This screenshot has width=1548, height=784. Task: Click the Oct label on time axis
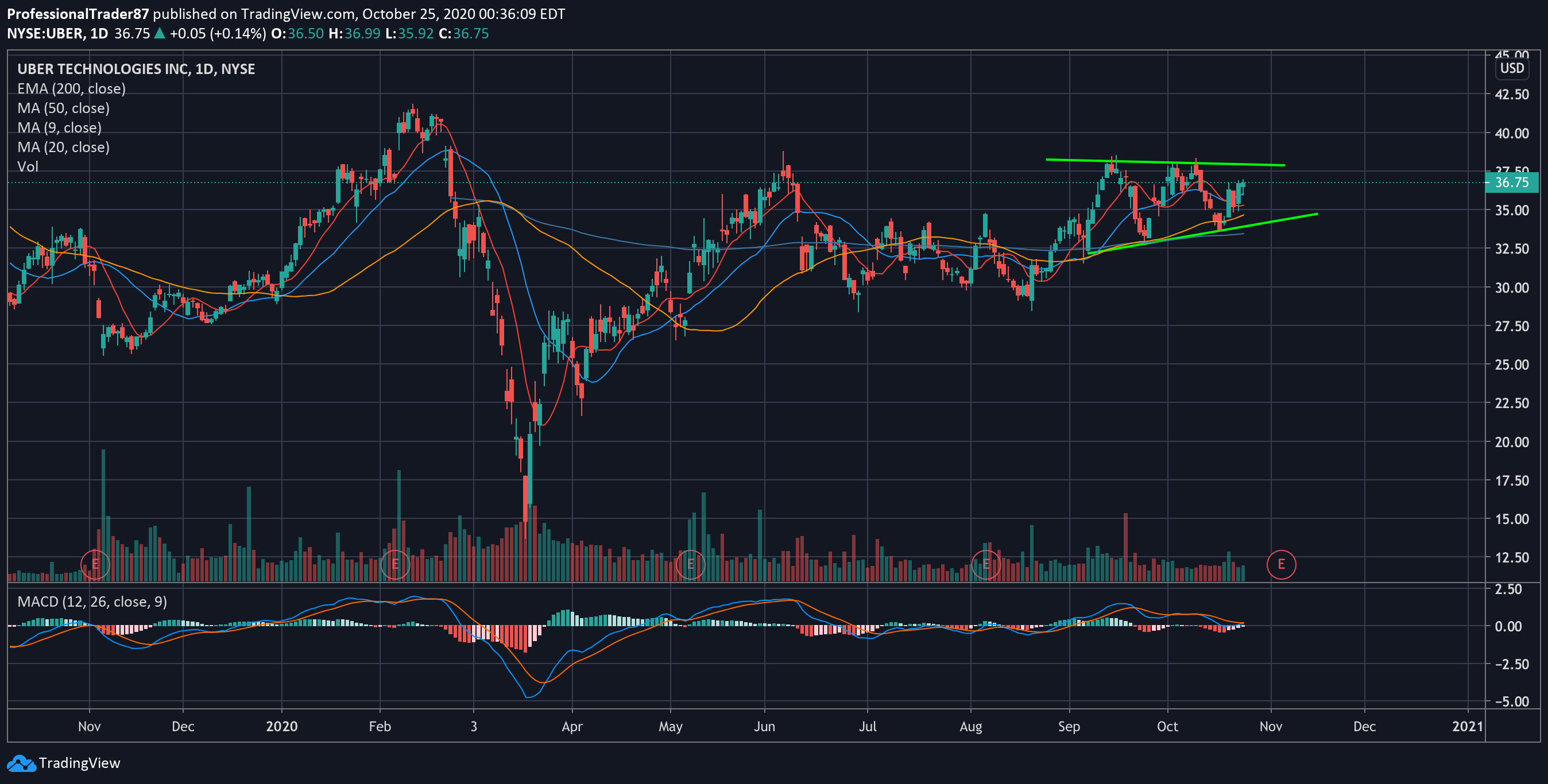pyautogui.click(x=1167, y=727)
